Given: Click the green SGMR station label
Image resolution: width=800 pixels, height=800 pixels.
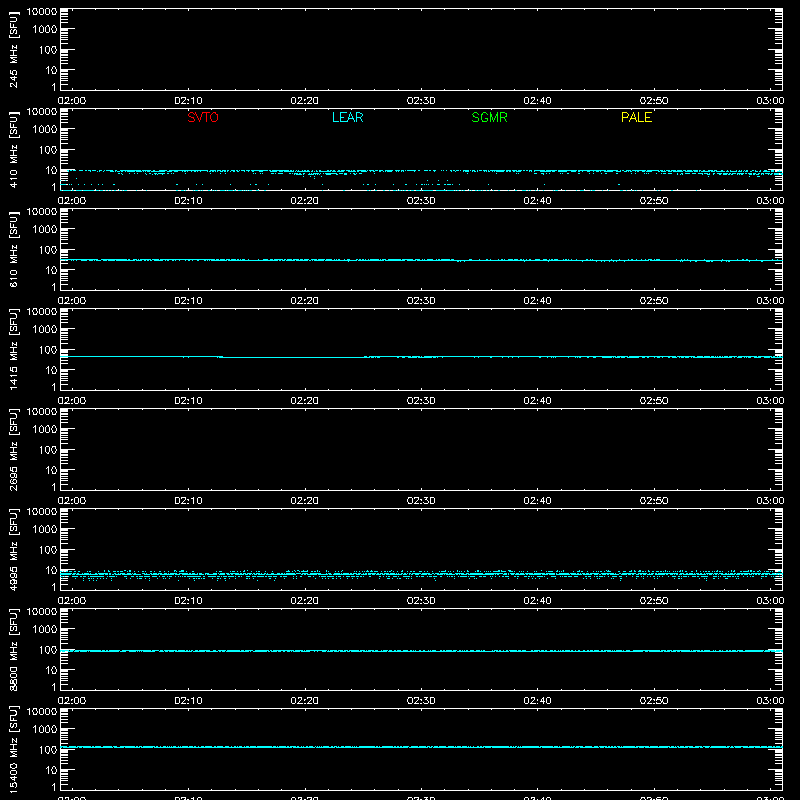Looking at the screenshot, I should [489, 117].
